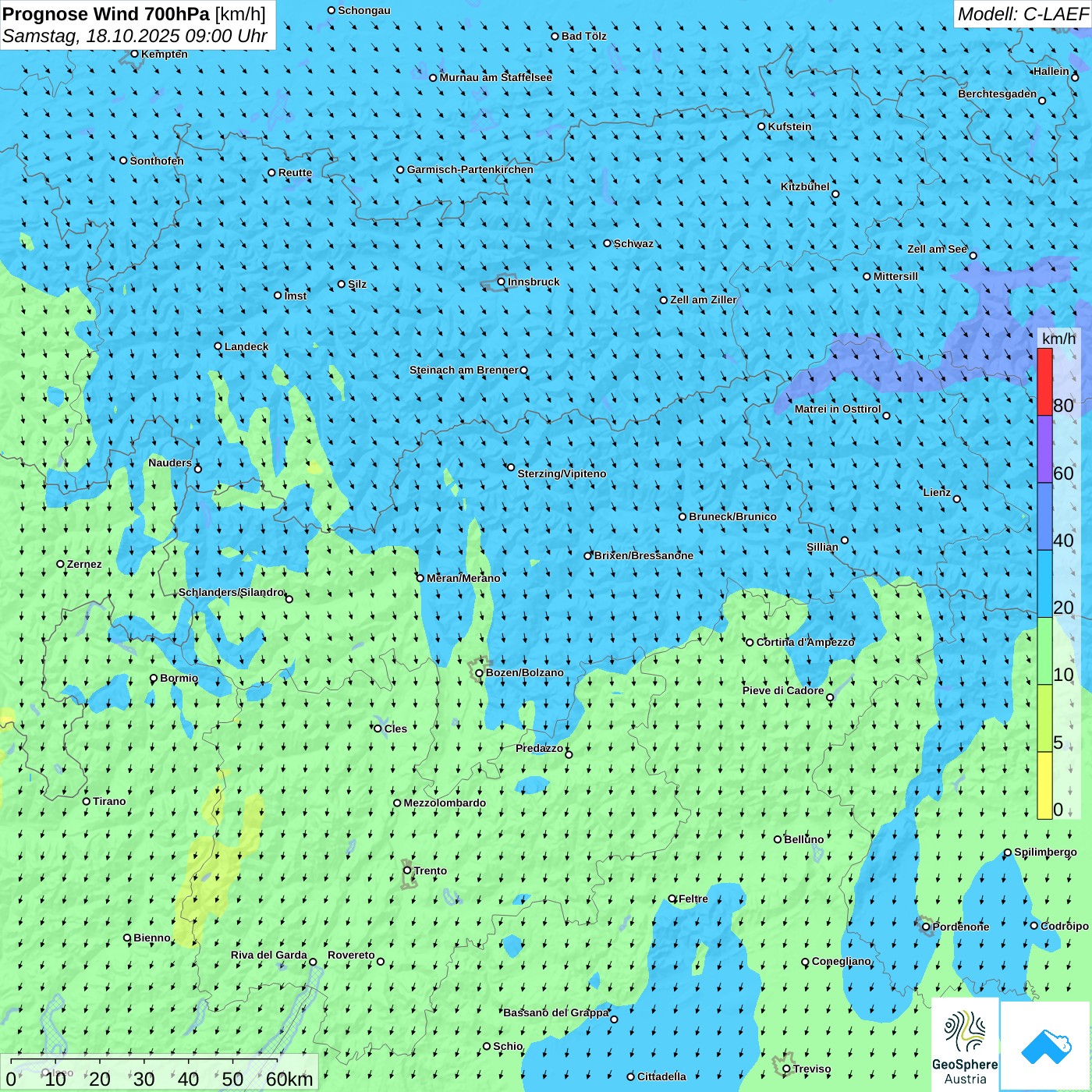Click the Schongau label
Viewport: 1092px width, 1092px height.
click(x=364, y=10)
